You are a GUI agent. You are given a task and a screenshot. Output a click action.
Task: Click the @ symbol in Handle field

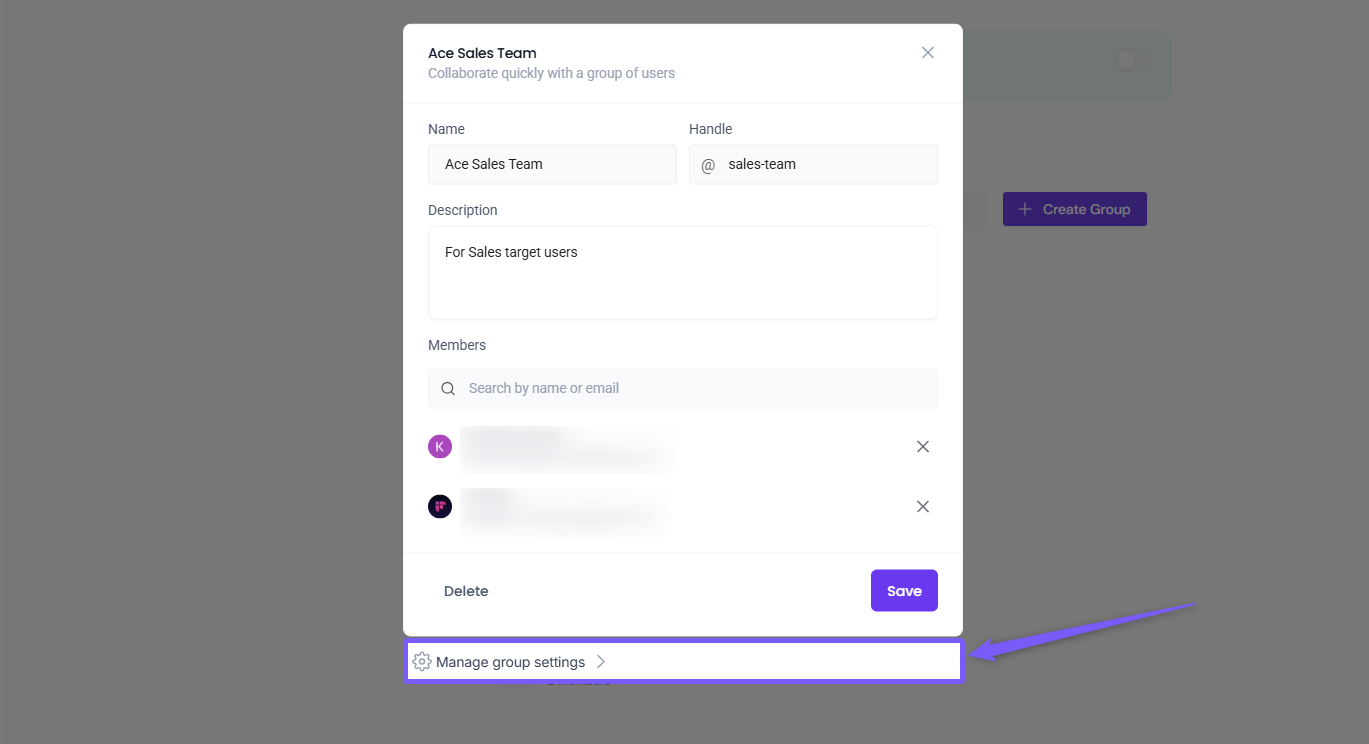pyautogui.click(x=708, y=165)
